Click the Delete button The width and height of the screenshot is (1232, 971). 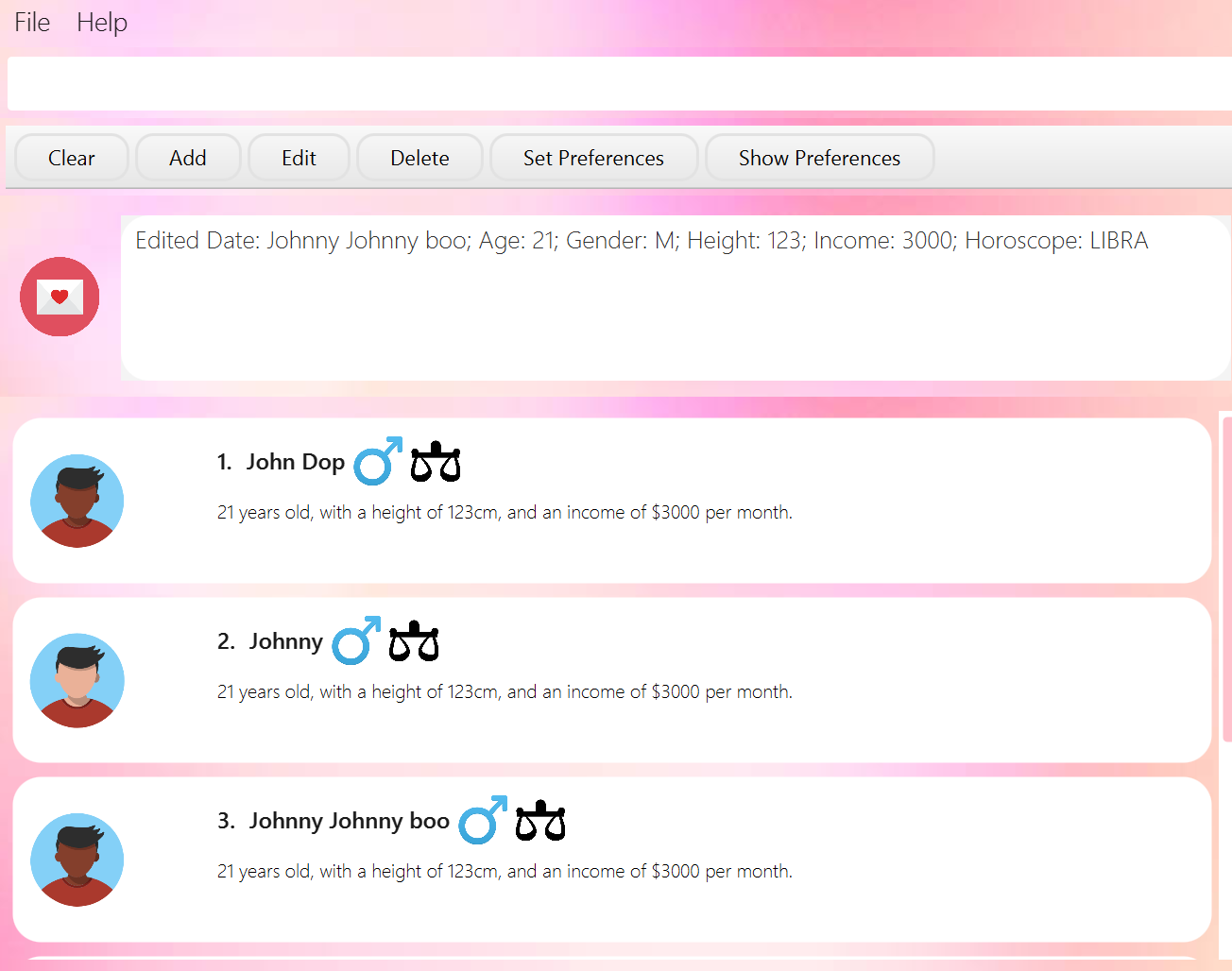point(419,158)
